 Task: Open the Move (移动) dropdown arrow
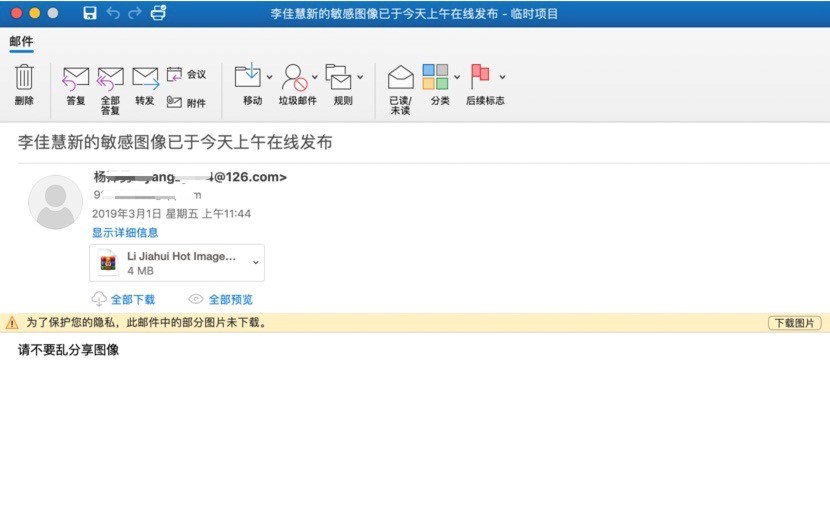pos(269,77)
